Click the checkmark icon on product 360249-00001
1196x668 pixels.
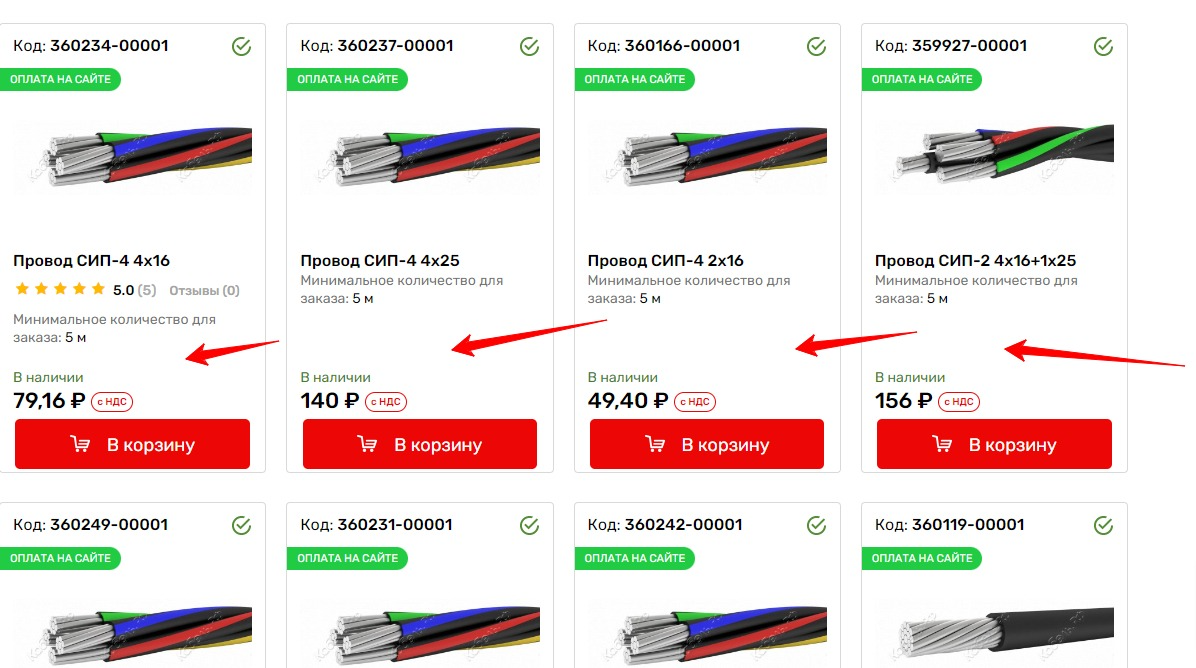pos(242,525)
